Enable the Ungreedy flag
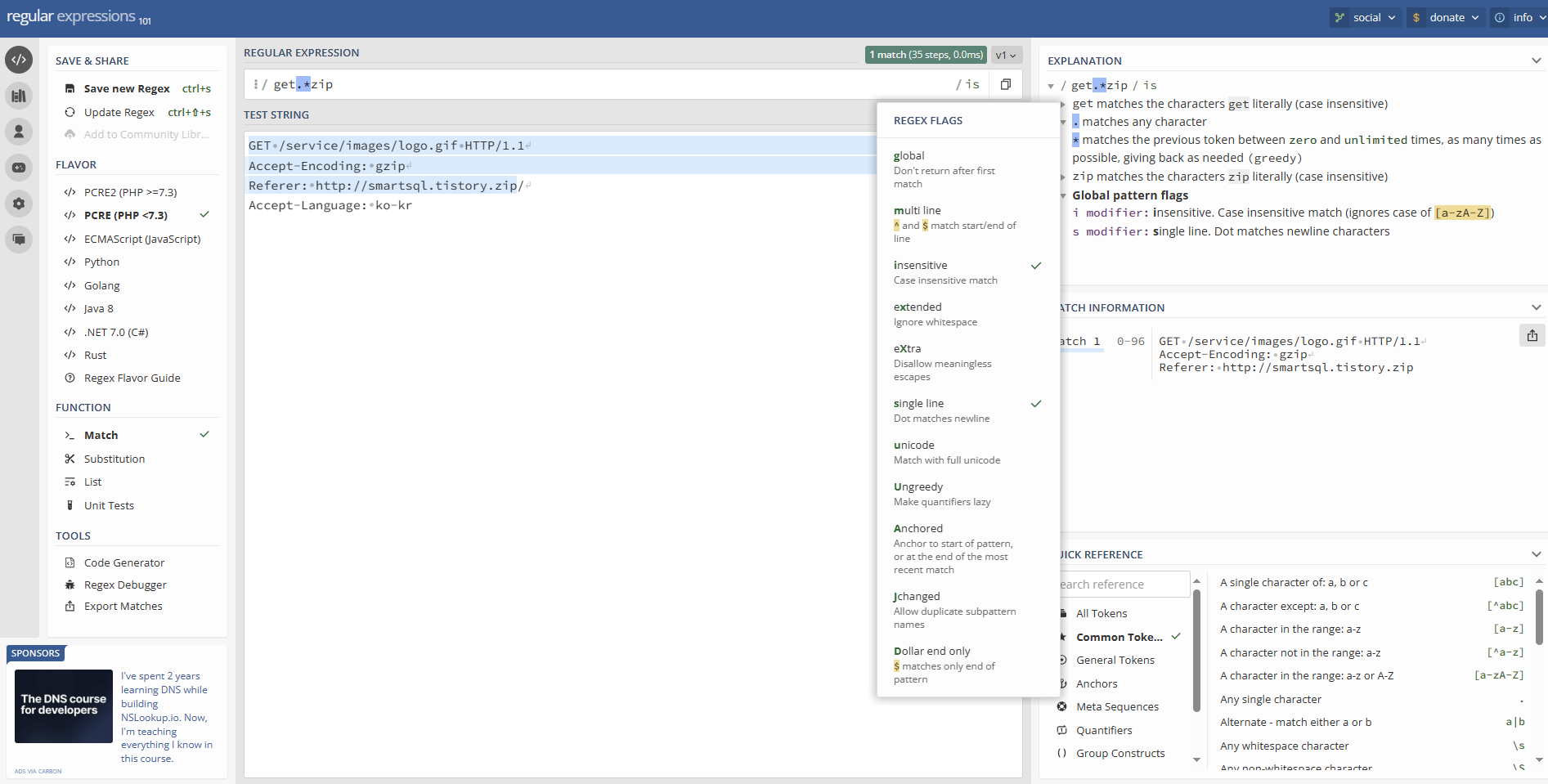Image resolution: width=1548 pixels, height=784 pixels. 967,494
